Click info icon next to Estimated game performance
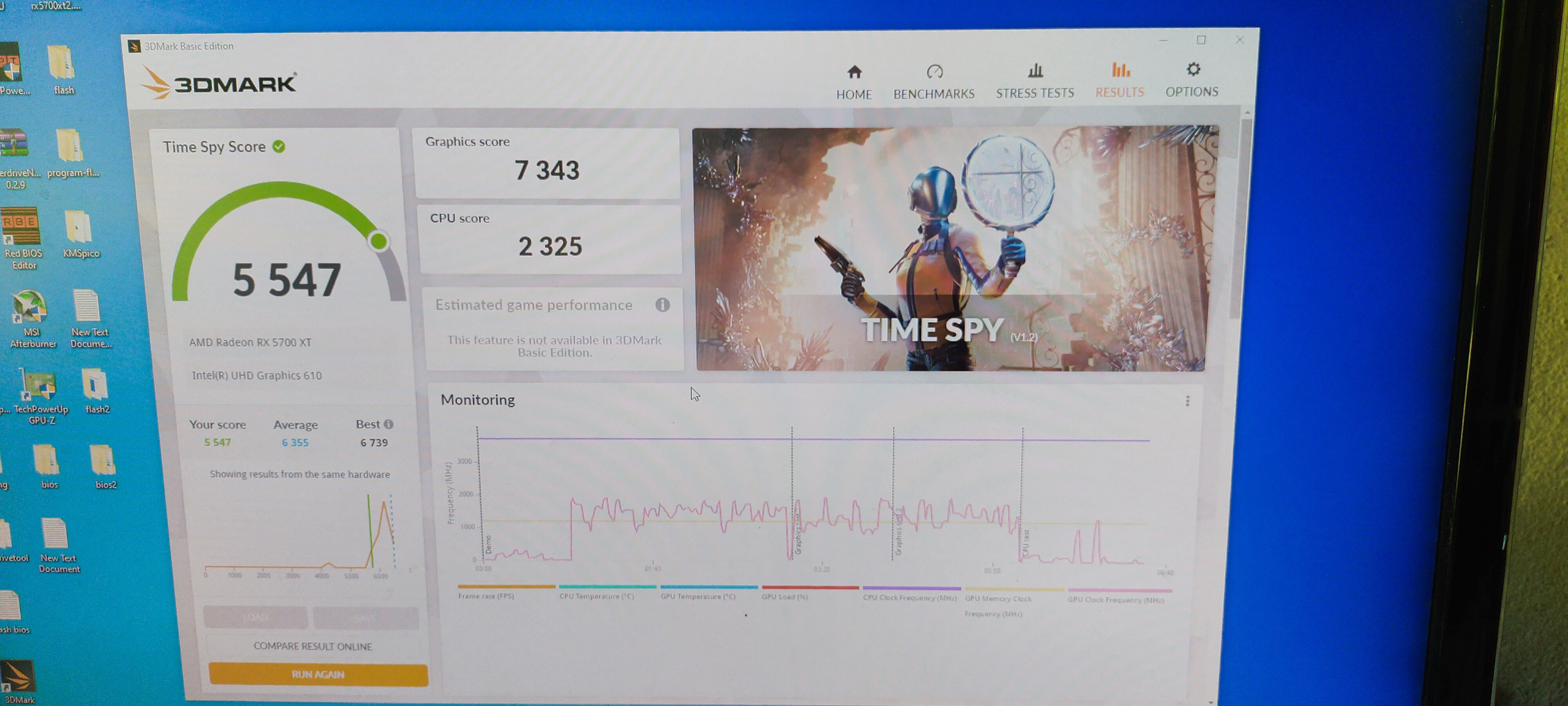Viewport: 1568px width, 706px height. click(662, 305)
